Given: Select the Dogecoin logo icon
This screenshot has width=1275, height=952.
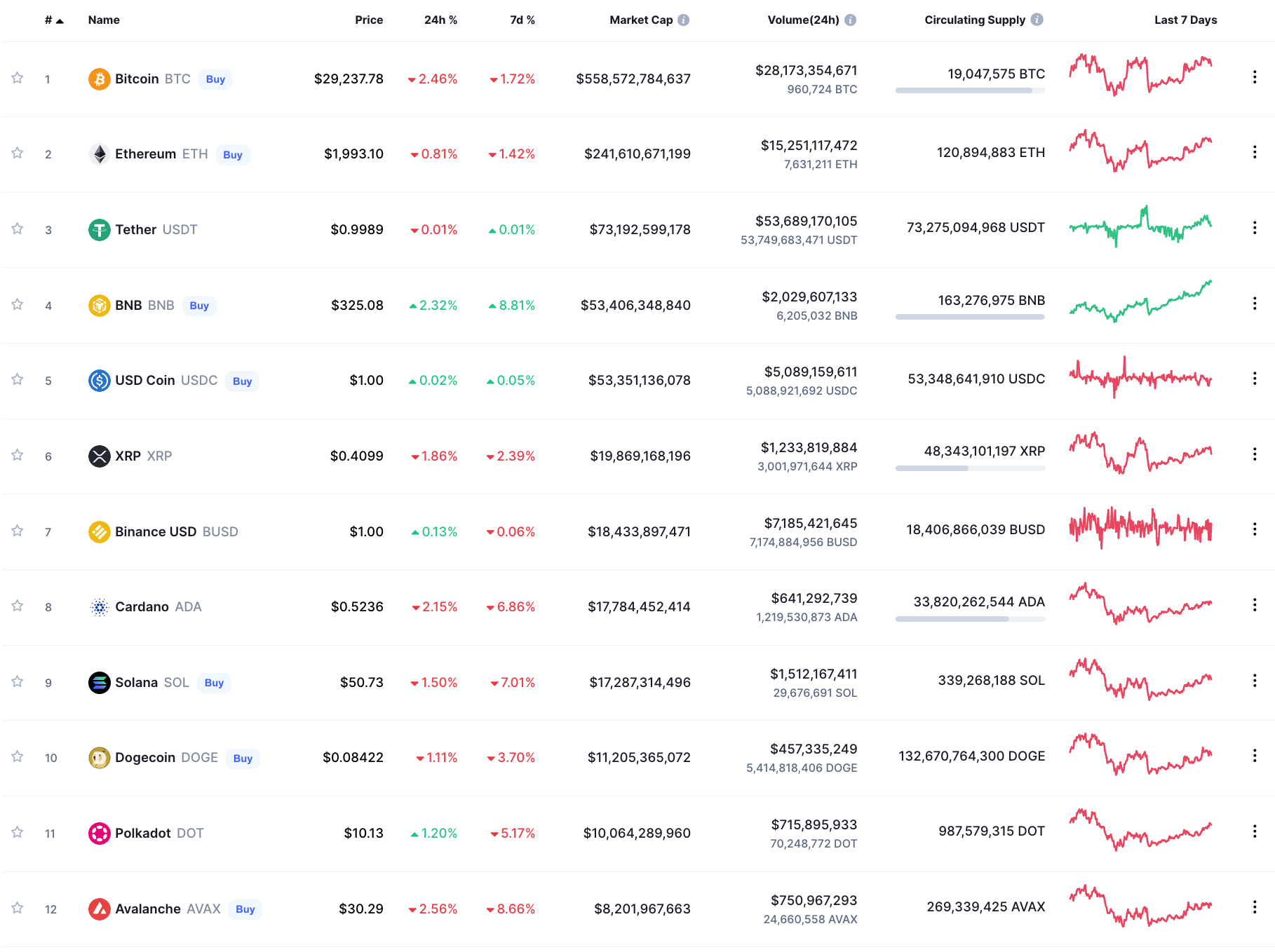Looking at the screenshot, I should [100, 758].
